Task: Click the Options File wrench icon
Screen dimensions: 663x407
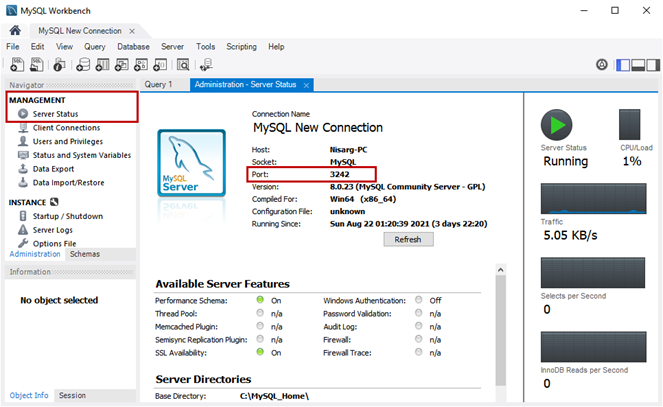Action: point(23,243)
